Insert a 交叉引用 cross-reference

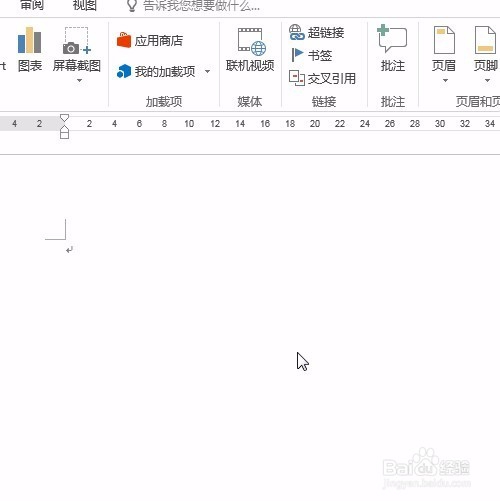322,79
